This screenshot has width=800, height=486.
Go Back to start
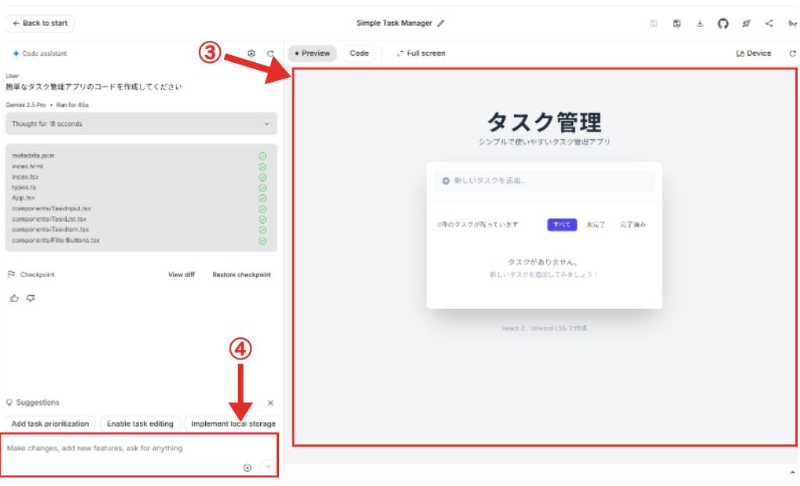point(40,23)
